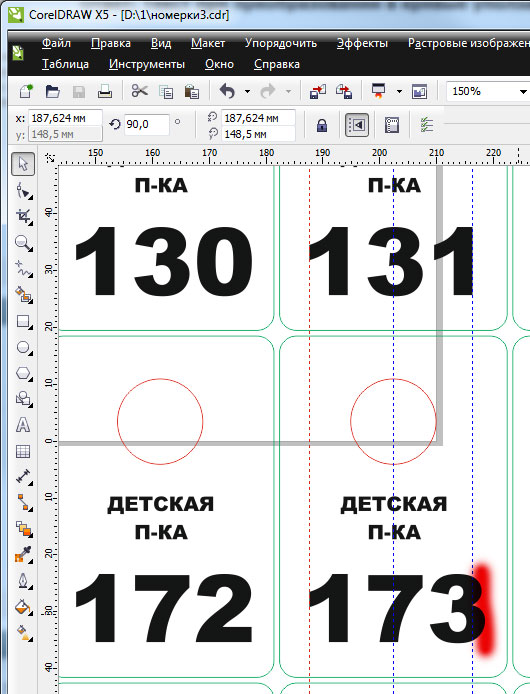Screen dimensions: 530x694
Task: Click the number 130 on canvas
Action: click(164, 261)
